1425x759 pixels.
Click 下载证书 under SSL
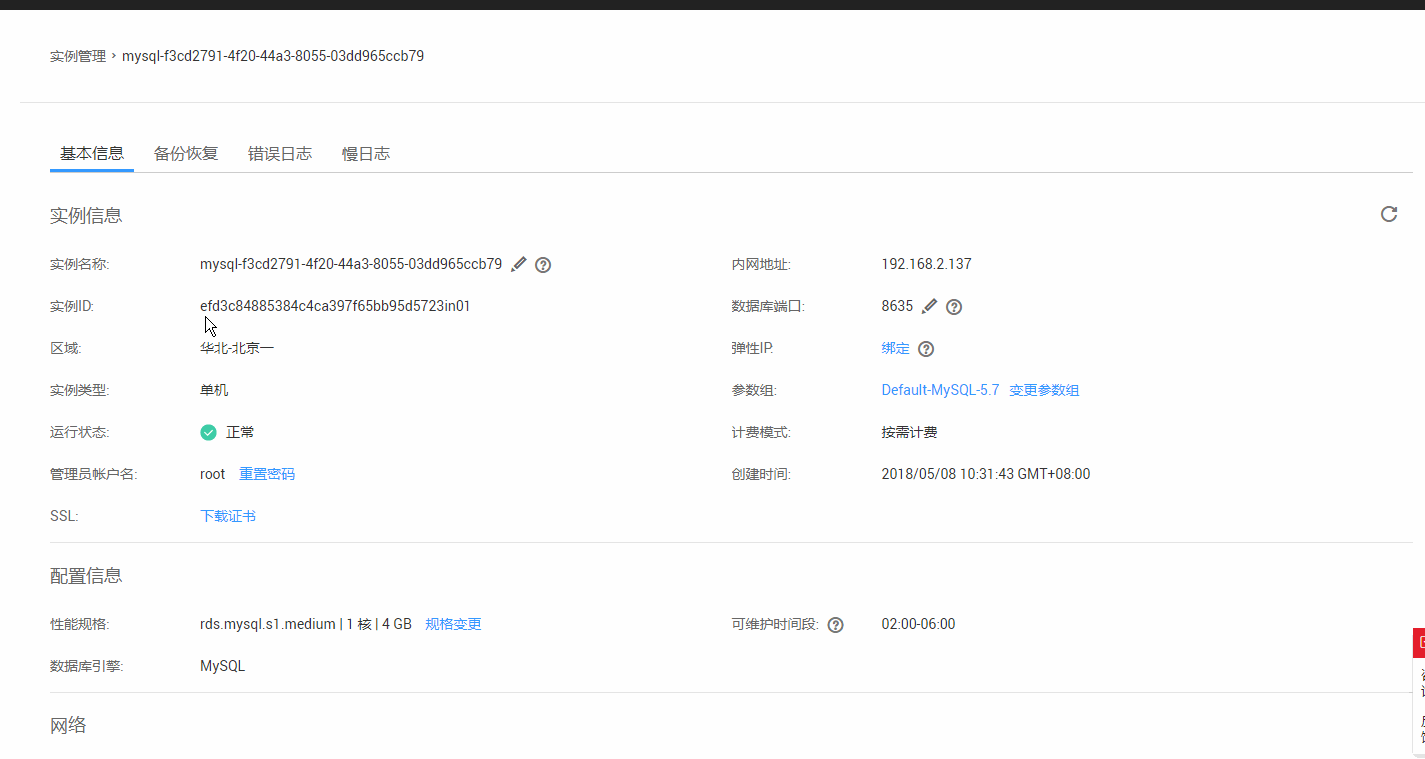[228, 515]
